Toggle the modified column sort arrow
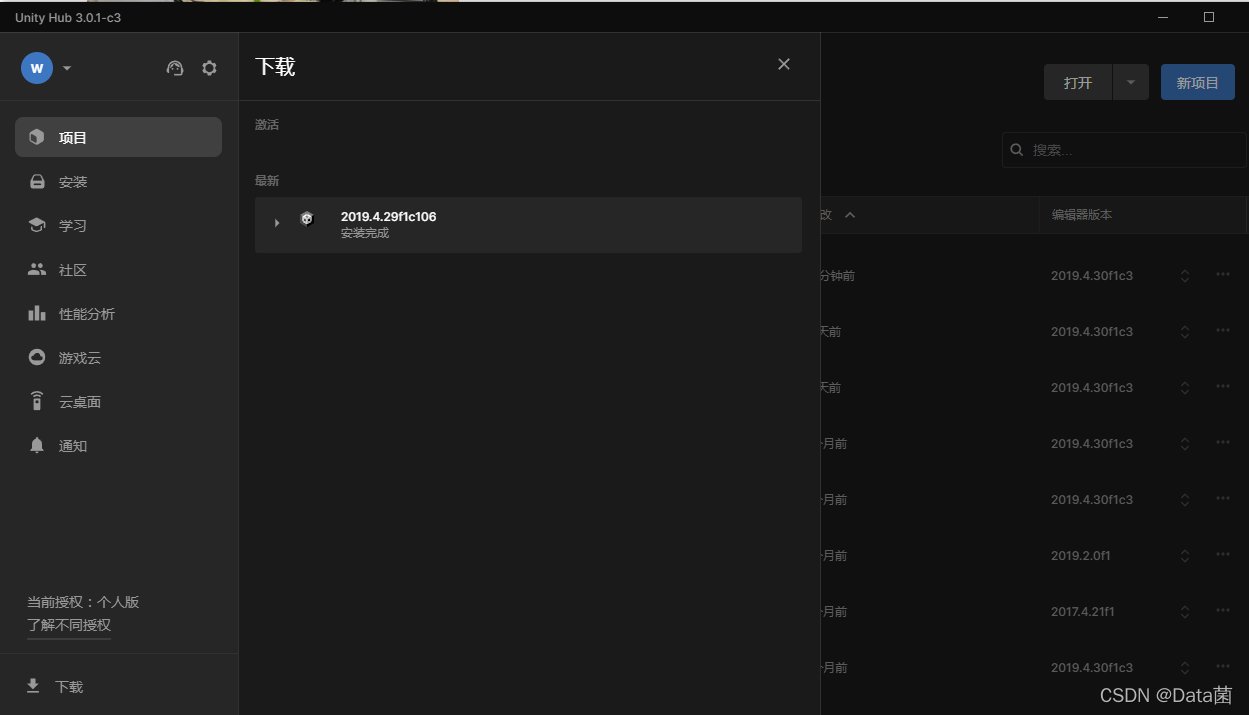Screen dimensions: 1249x715 pyautogui.click(x=850, y=215)
